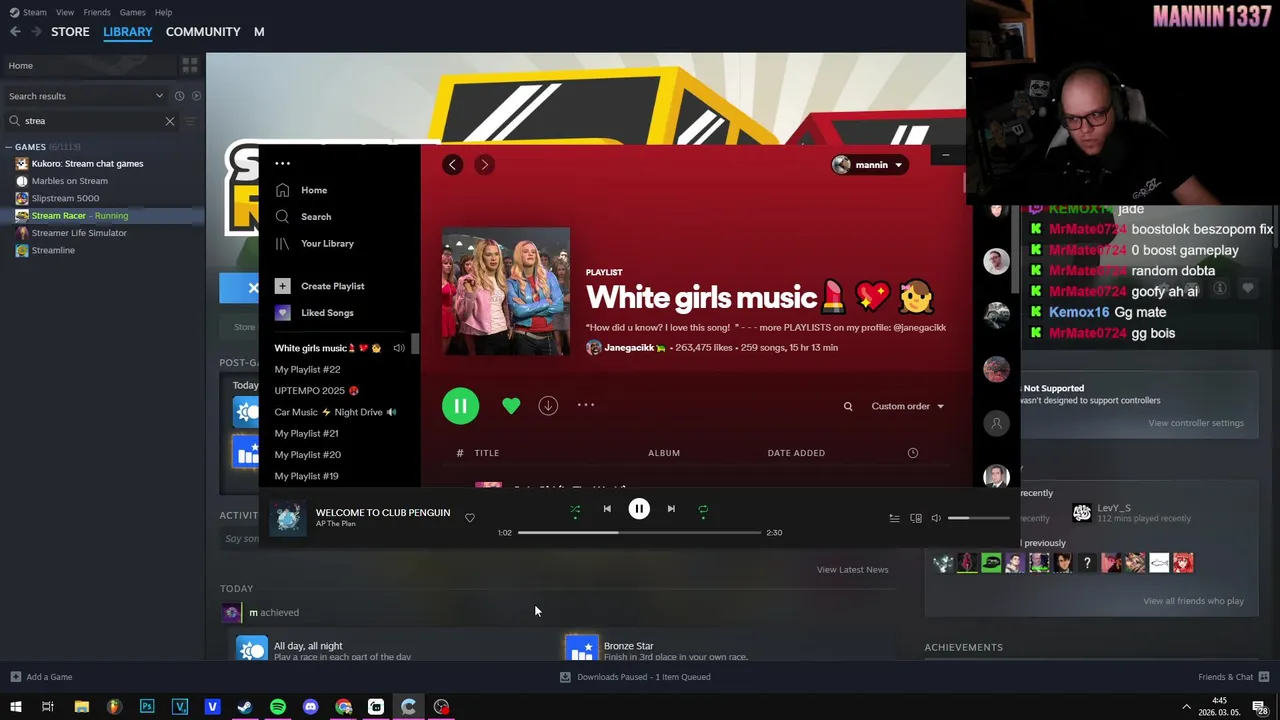Open the Spotify play queue

tap(894, 518)
